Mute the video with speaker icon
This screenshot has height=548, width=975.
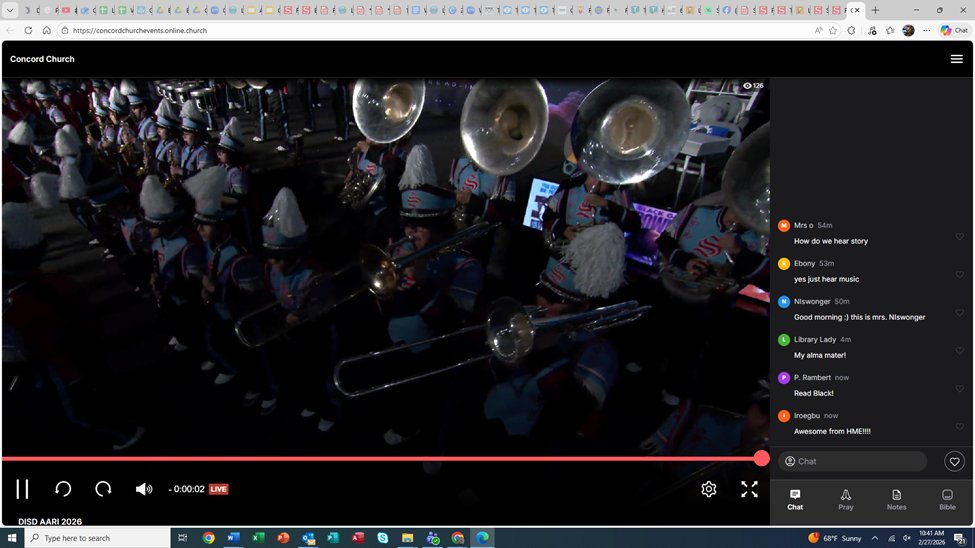144,489
